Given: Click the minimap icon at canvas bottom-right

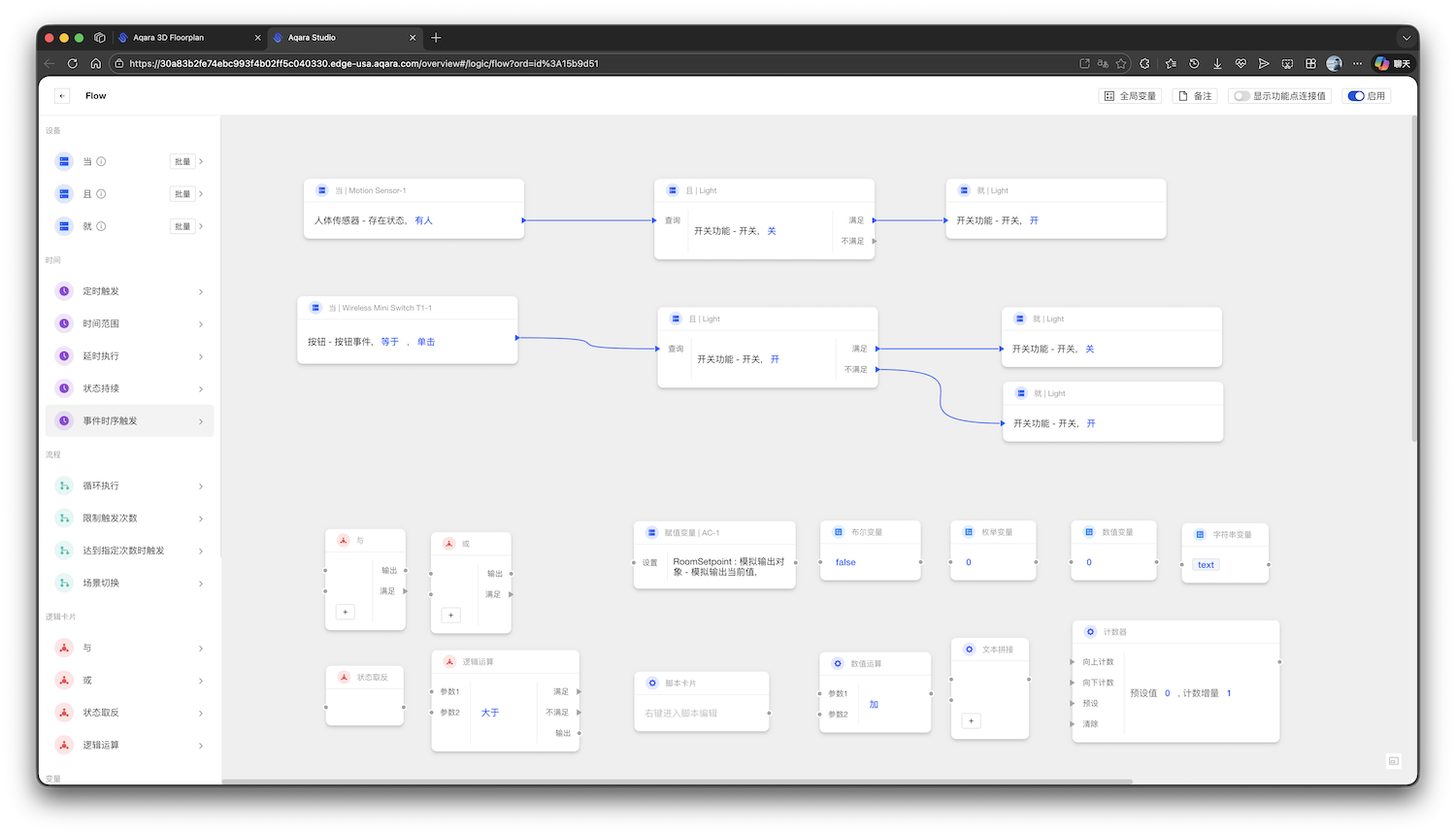Looking at the screenshot, I should click(x=1394, y=761).
